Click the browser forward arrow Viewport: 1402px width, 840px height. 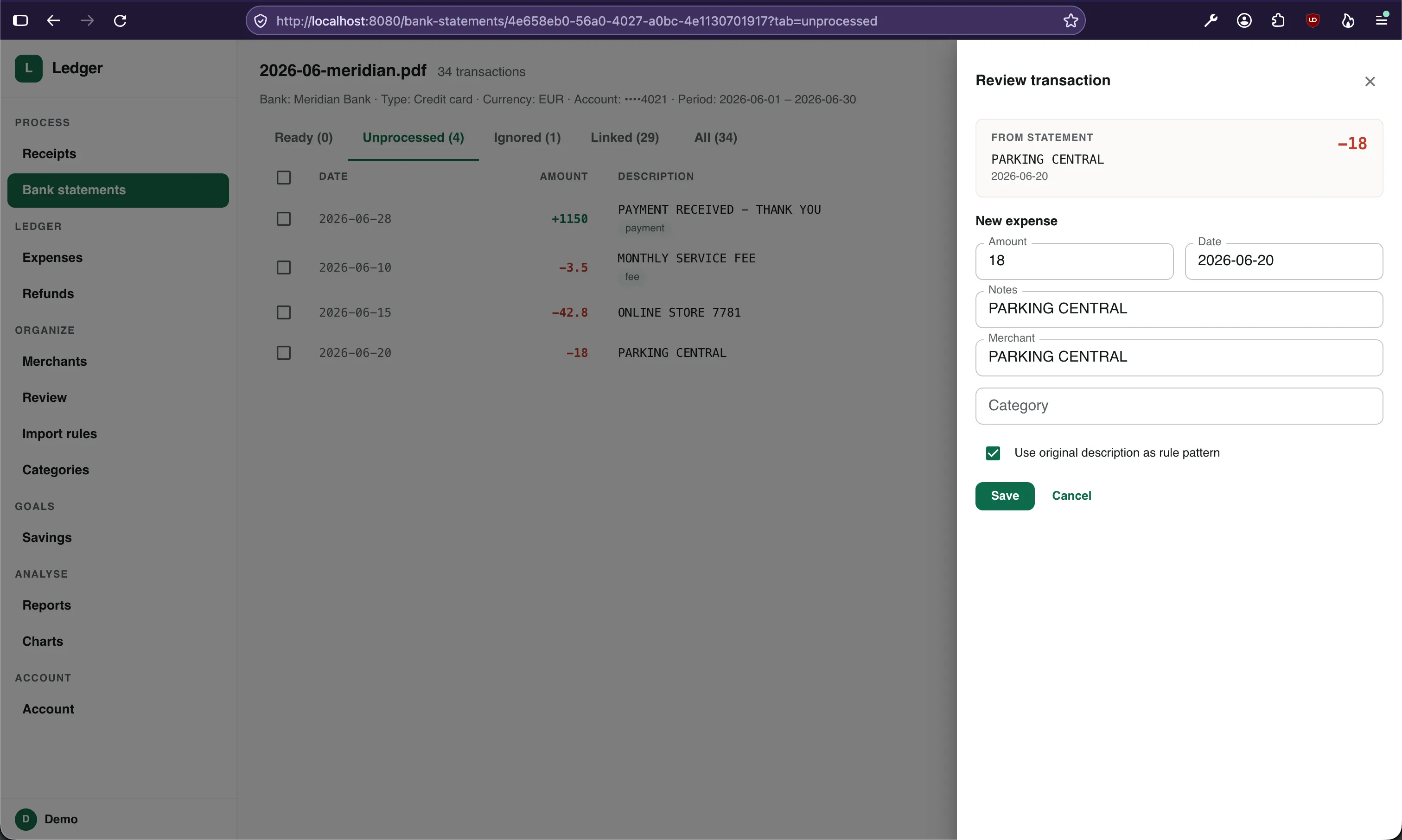(87, 21)
